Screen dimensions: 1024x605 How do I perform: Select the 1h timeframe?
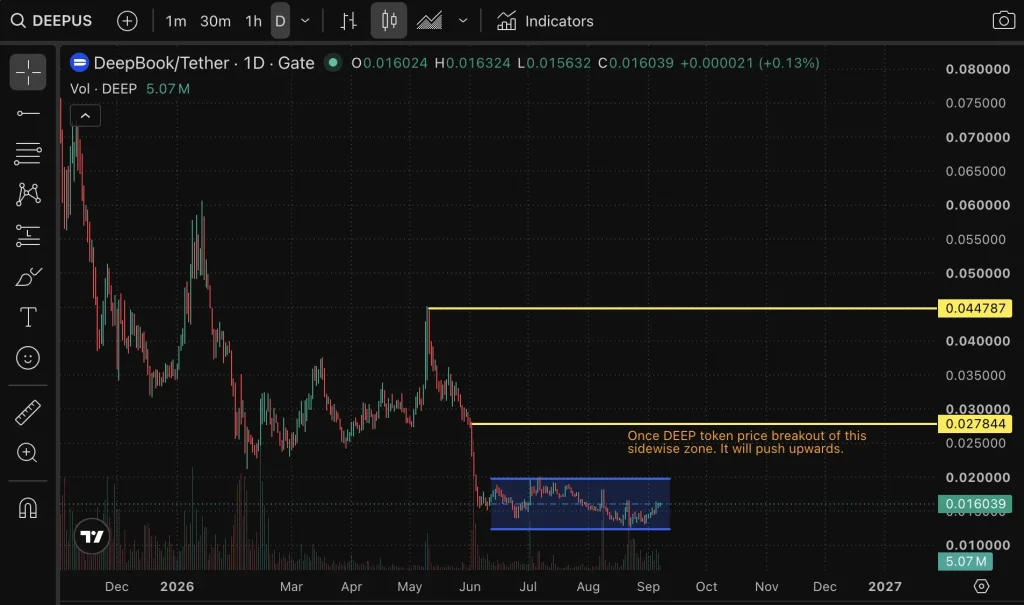click(x=253, y=21)
